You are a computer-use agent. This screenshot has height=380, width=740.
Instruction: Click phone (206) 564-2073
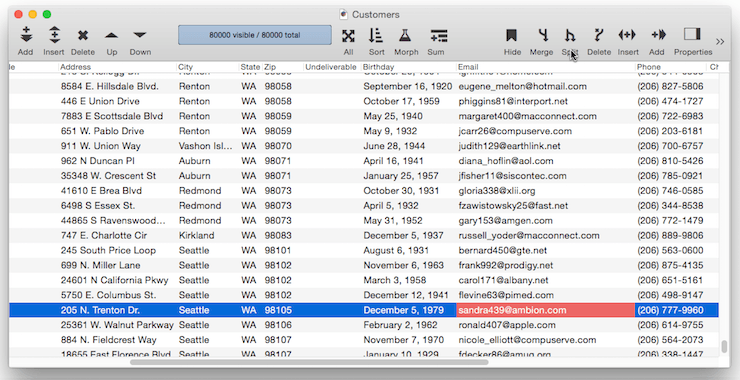point(670,340)
